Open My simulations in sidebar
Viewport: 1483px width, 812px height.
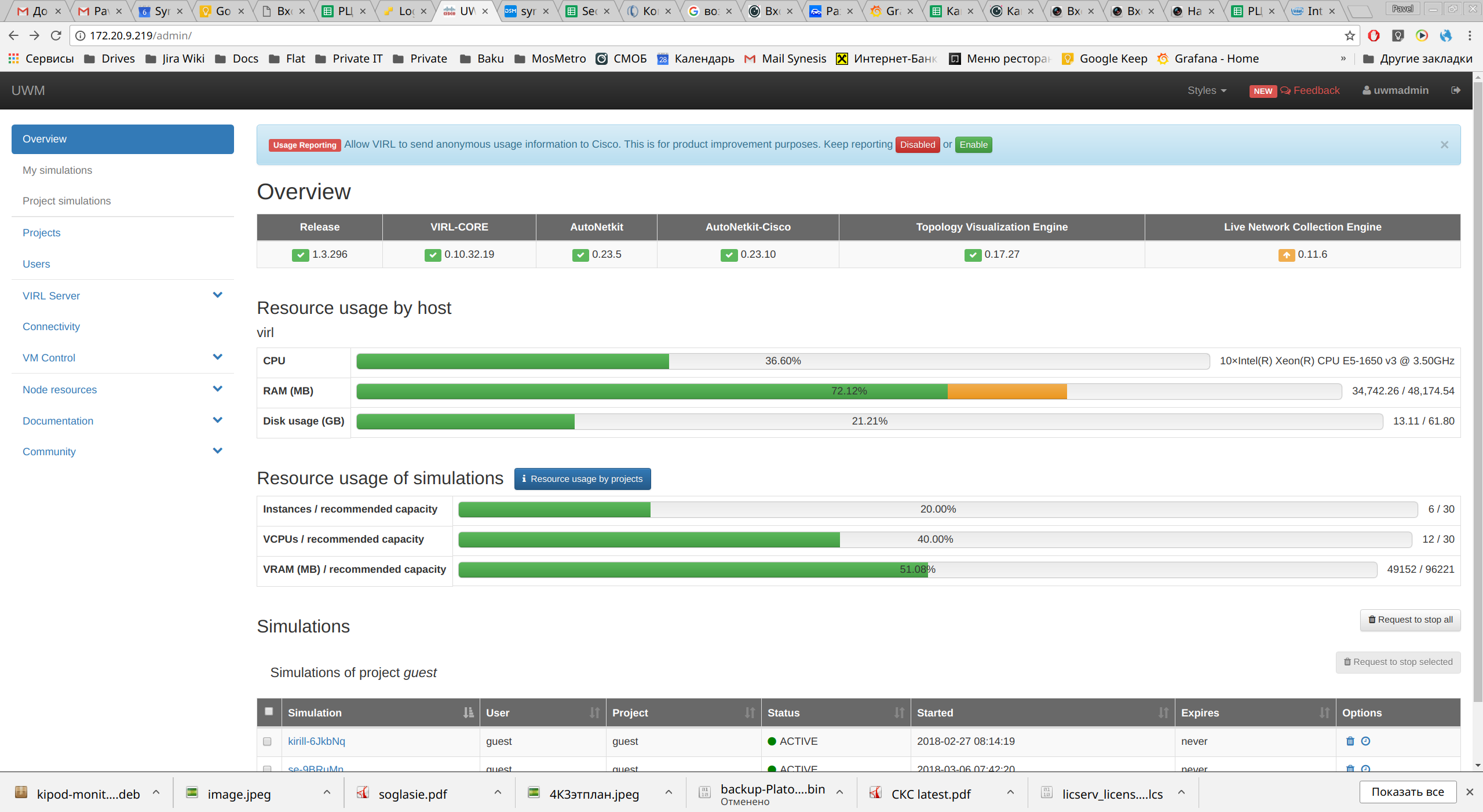click(x=57, y=170)
